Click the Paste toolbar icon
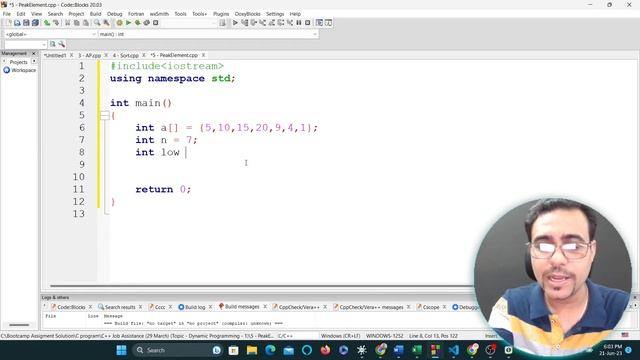The height and width of the screenshot is (360, 640). [x=85, y=23]
